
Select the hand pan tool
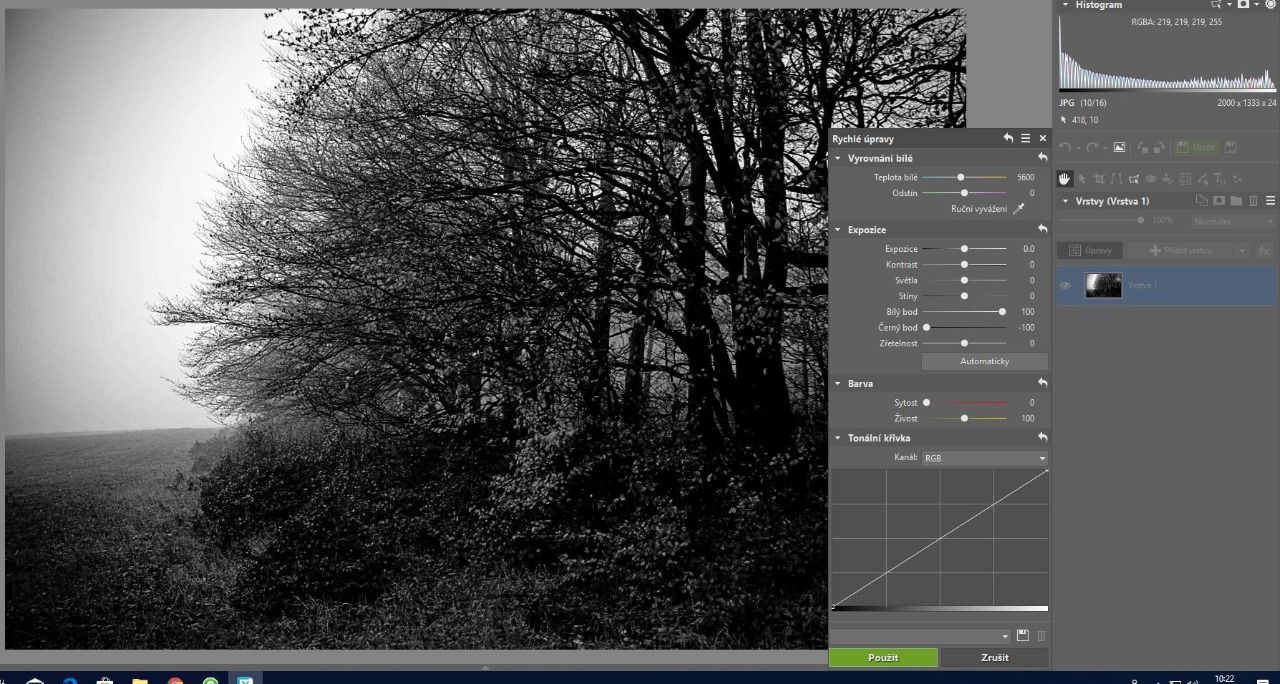click(1065, 179)
